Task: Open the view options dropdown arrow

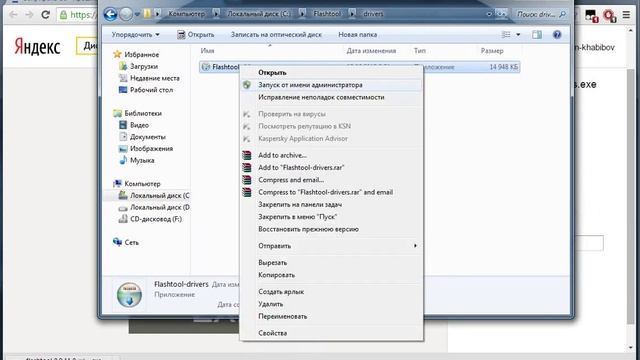Action: (x=518, y=35)
